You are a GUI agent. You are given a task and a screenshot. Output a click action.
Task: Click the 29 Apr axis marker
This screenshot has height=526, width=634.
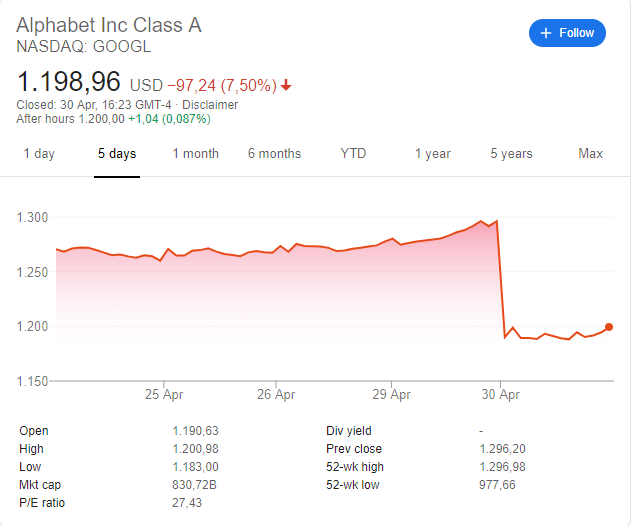[391, 394]
